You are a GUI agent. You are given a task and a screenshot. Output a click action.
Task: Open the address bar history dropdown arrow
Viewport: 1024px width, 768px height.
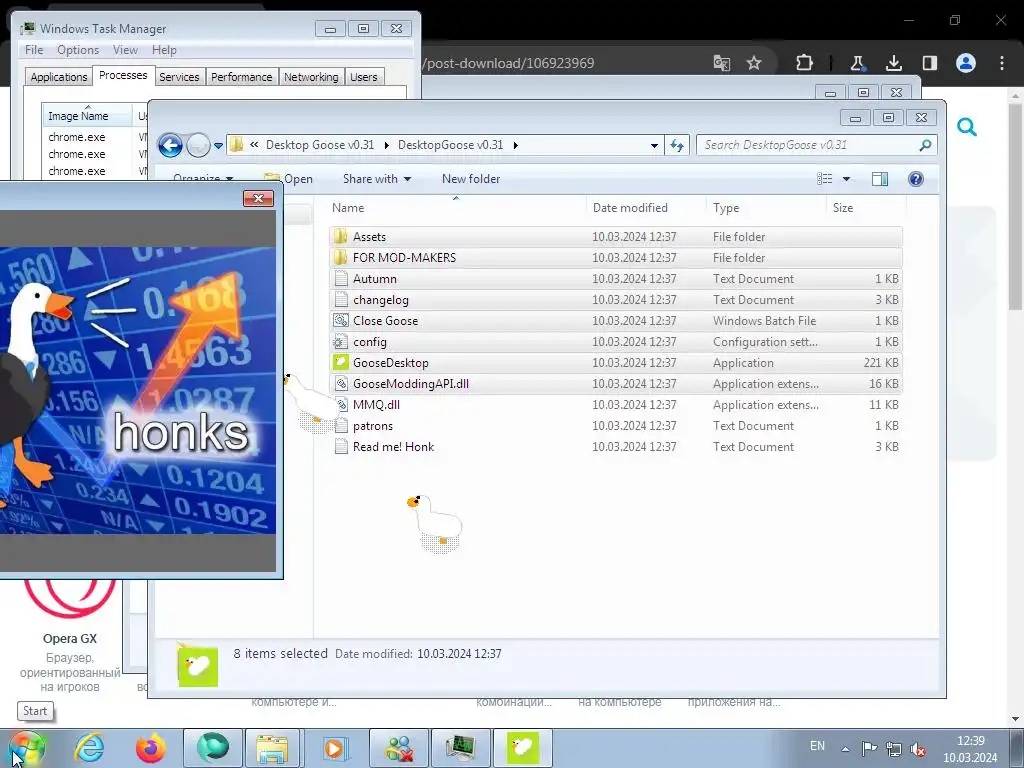[654, 146]
